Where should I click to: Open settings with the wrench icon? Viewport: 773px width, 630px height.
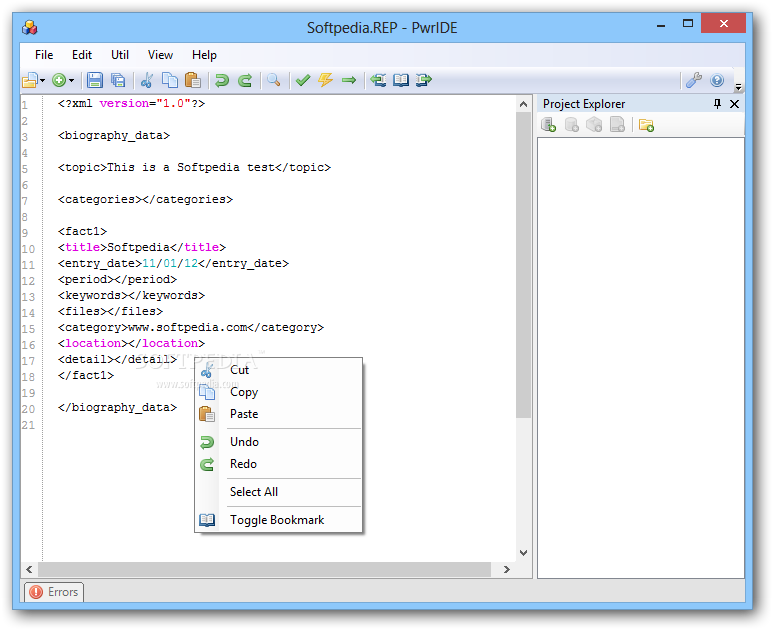[694, 80]
